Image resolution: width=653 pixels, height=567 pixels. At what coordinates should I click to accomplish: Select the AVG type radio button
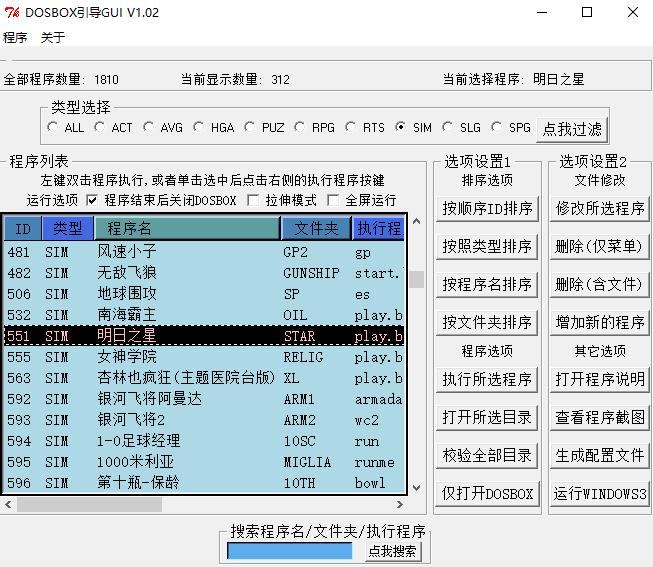click(x=148, y=127)
